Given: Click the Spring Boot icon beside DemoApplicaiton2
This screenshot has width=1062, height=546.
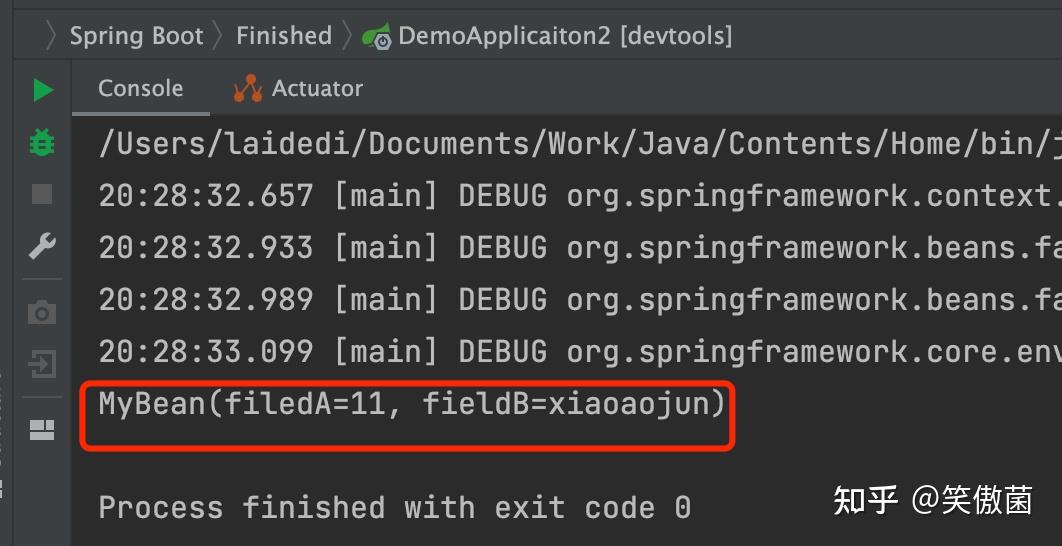Looking at the screenshot, I should pos(377,37).
